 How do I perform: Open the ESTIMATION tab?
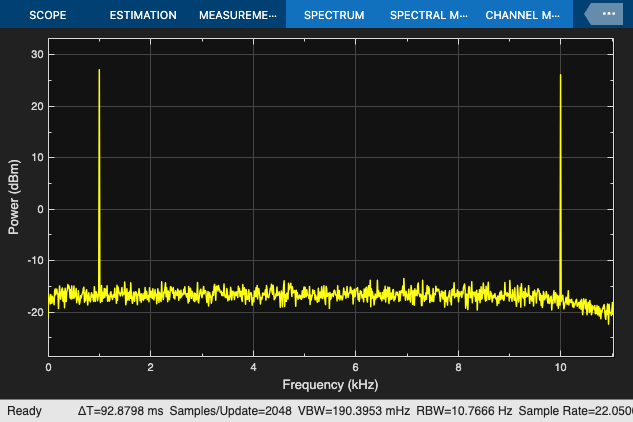tap(143, 15)
